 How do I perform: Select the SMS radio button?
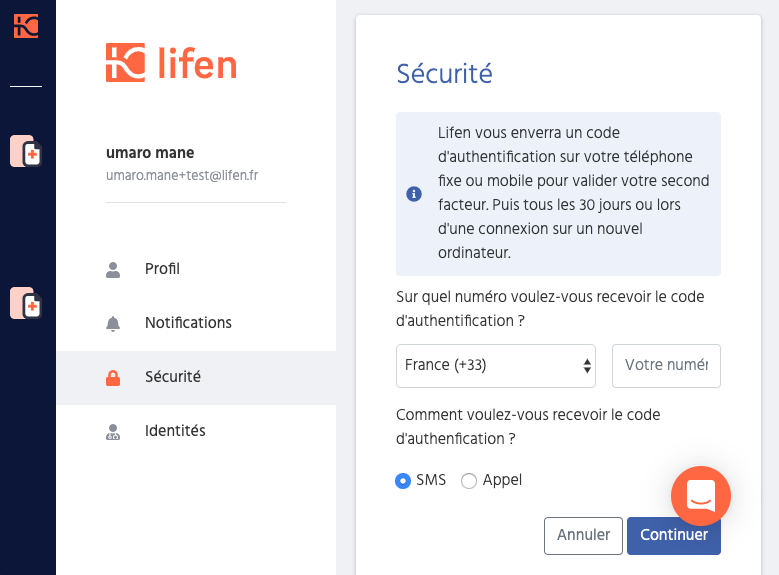pos(403,481)
